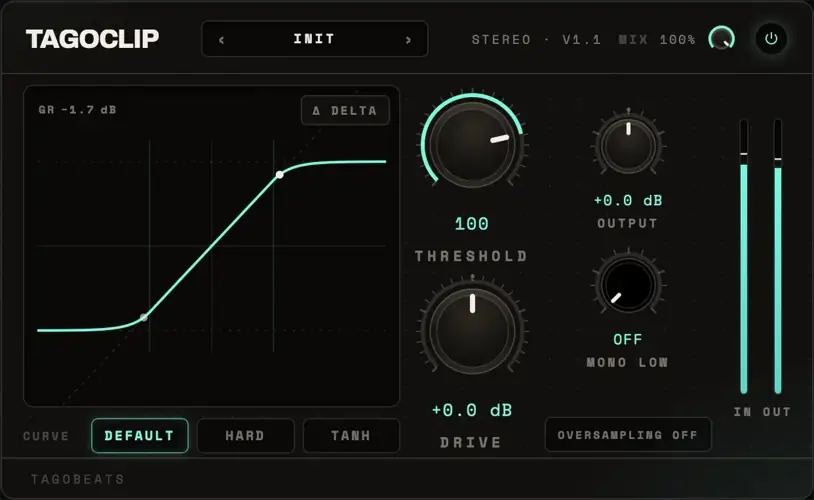Click the Threshold knob

[472, 144]
